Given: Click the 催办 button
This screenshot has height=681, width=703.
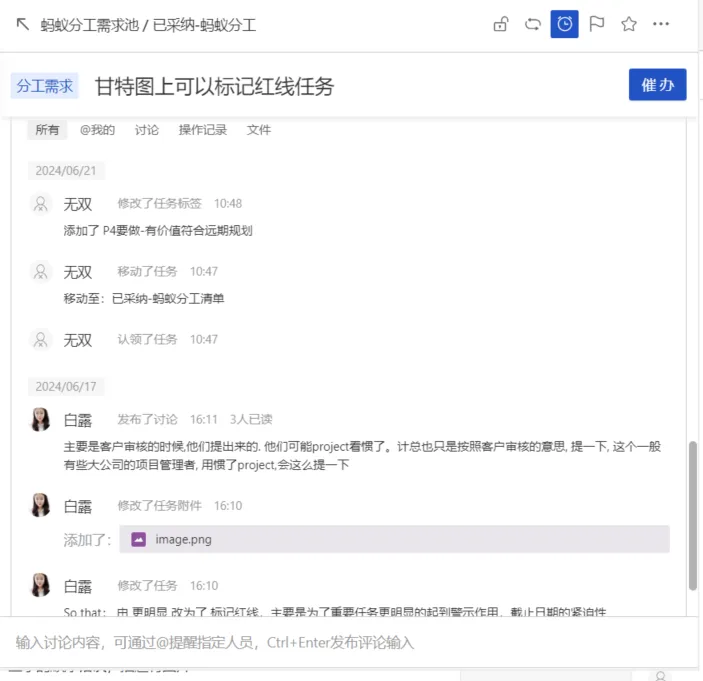Looking at the screenshot, I should pyautogui.click(x=657, y=84).
